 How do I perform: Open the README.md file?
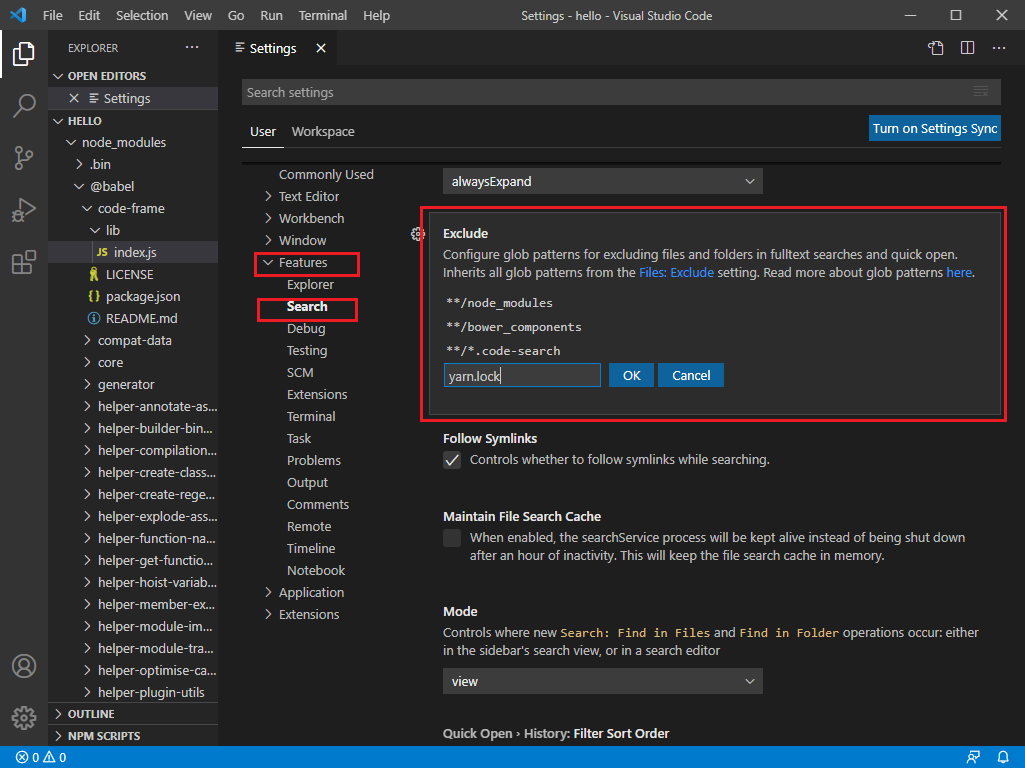tap(141, 318)
